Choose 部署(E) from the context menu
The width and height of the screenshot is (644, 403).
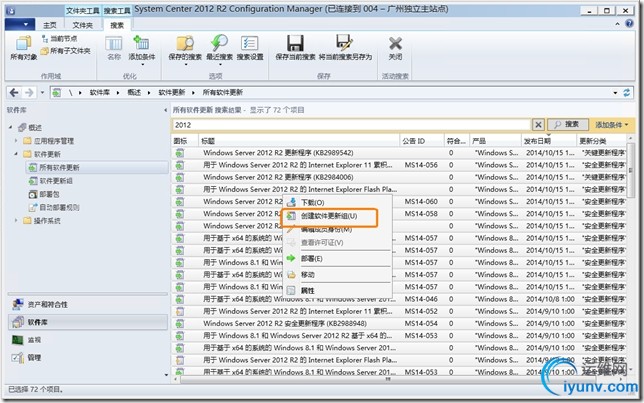click(x=337, y=258)
